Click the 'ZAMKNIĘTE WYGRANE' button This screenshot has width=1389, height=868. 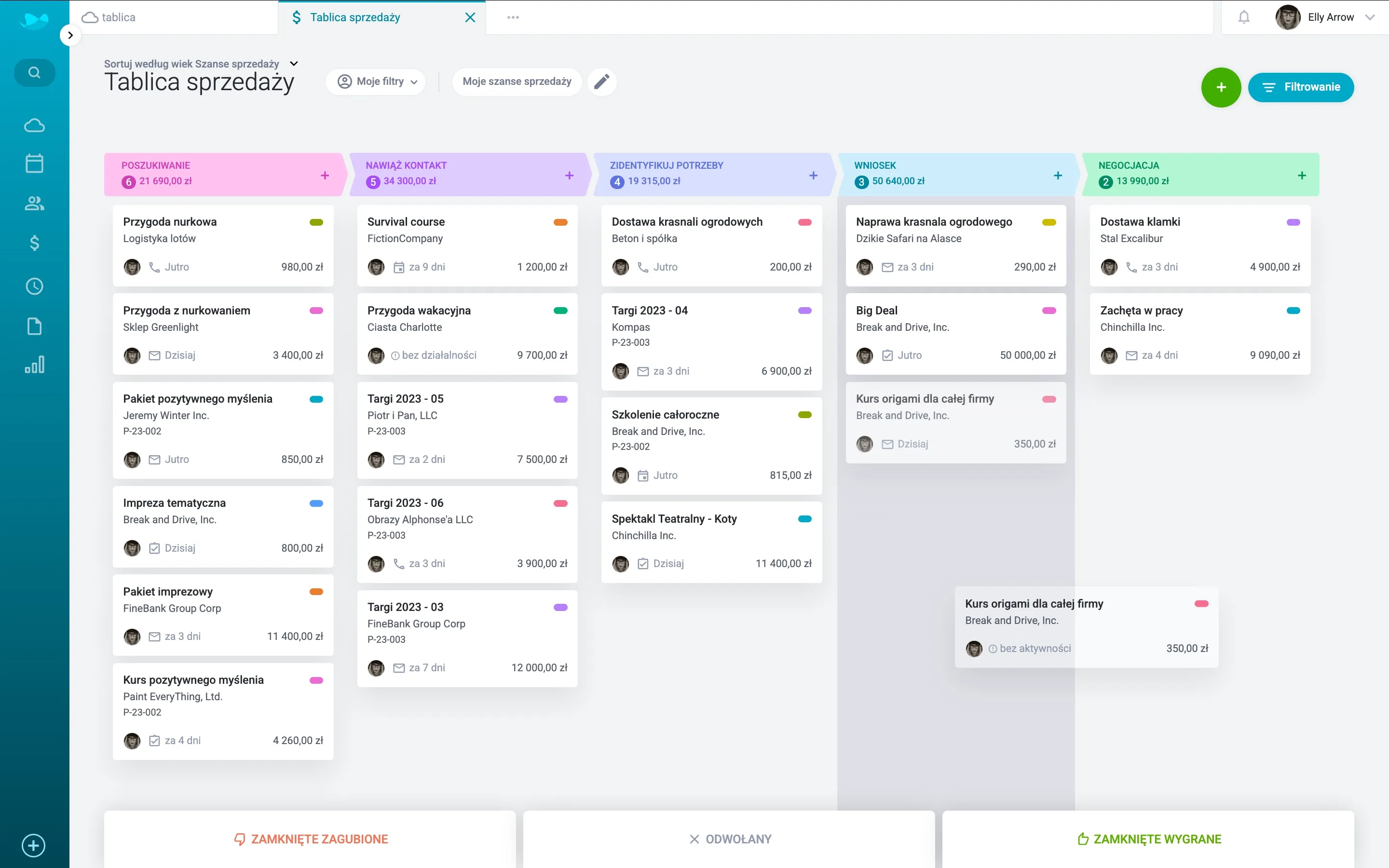1150,838
